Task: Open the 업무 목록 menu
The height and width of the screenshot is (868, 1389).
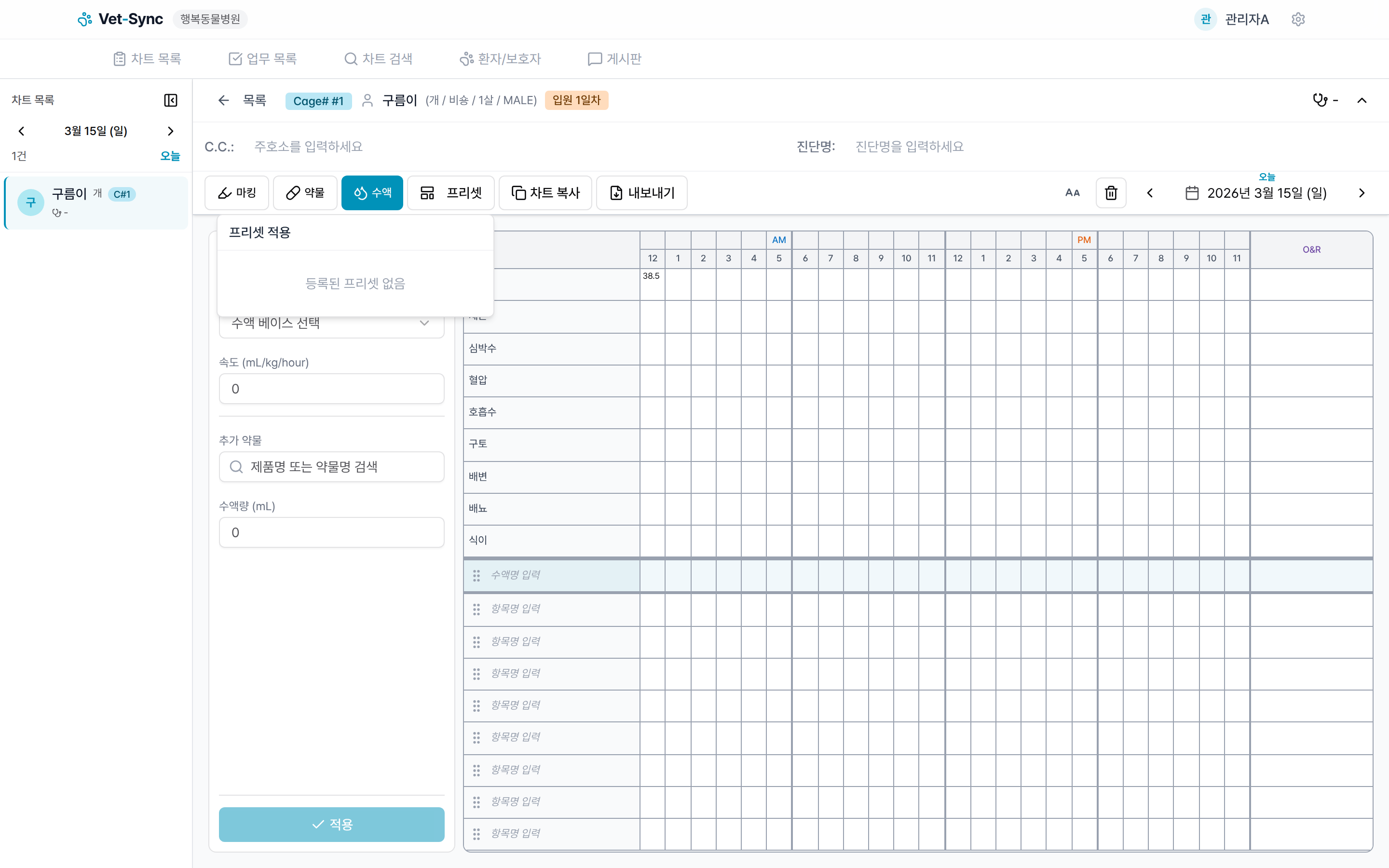Action: (262, 58)
